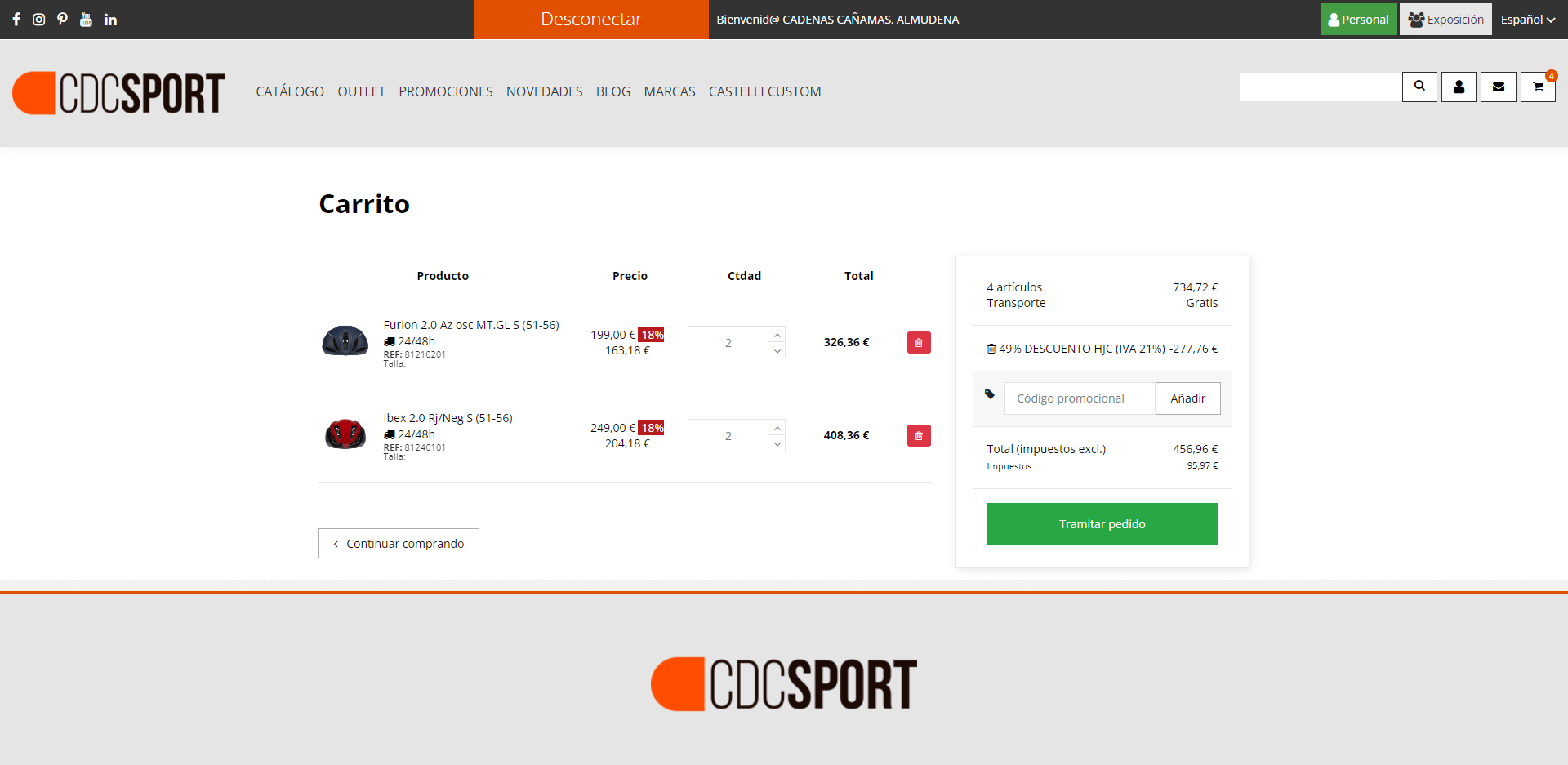The height and width of the screenshot is (765, 1568).
Task: Click the Desconectar logout button
Action: [591, 20]
